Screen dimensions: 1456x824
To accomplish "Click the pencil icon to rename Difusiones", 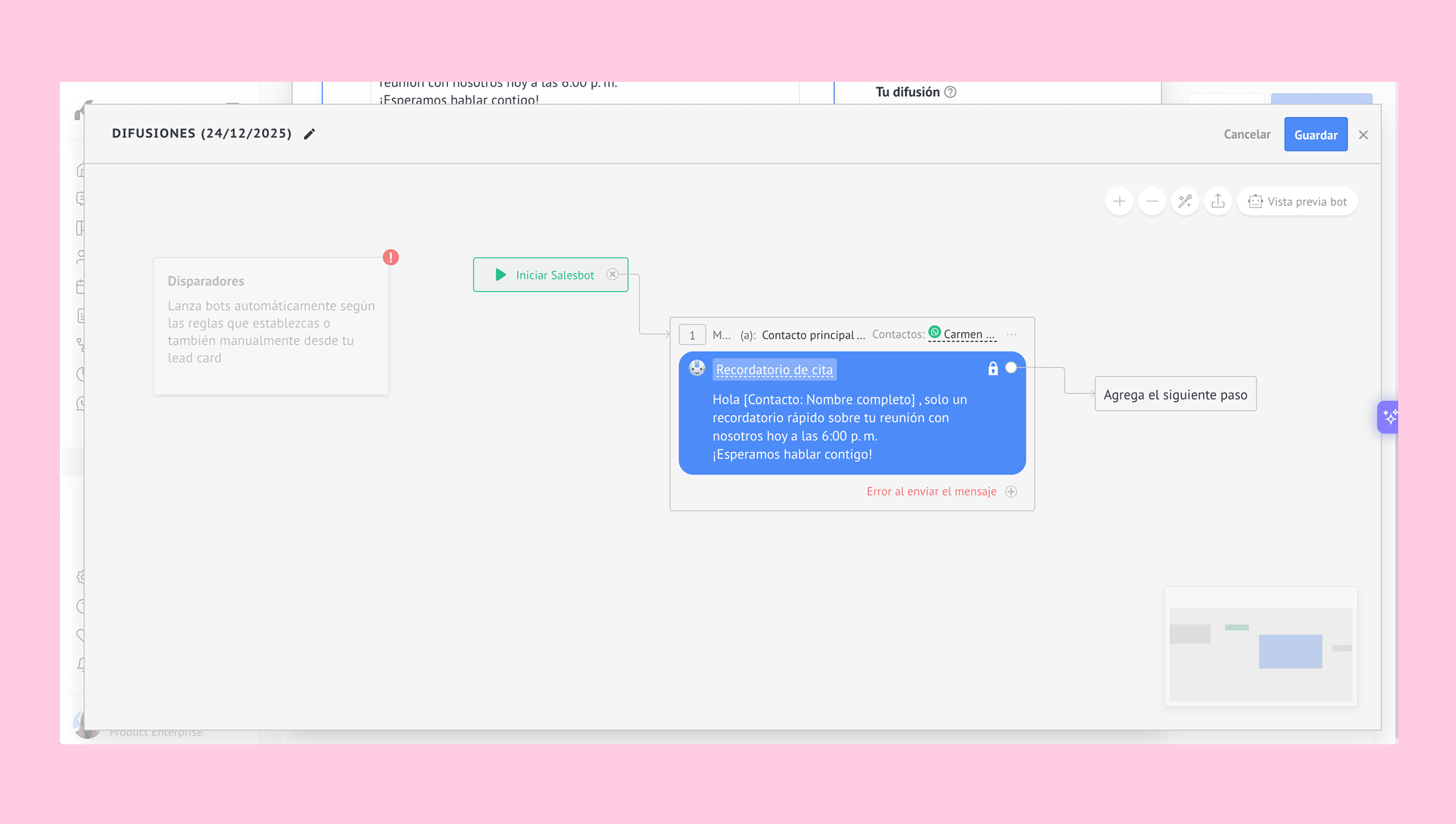I will 309,134.
